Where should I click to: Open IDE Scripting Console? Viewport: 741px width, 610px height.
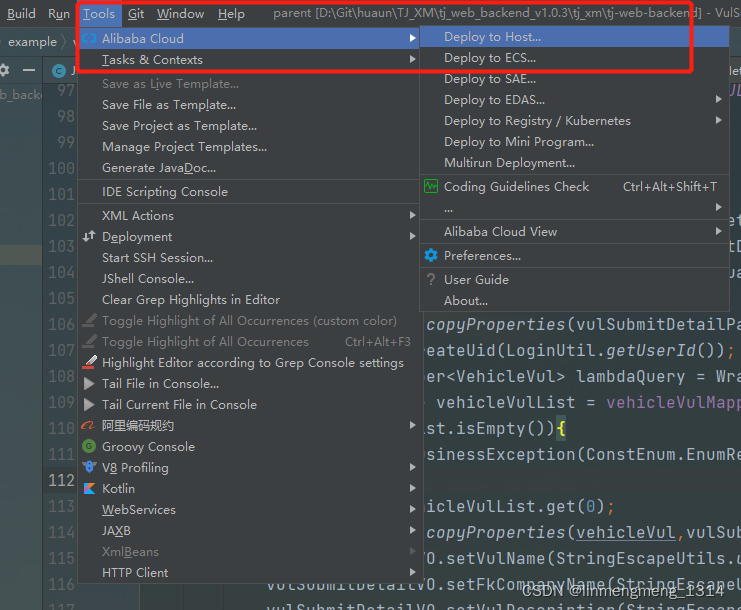tap(249, 192)
